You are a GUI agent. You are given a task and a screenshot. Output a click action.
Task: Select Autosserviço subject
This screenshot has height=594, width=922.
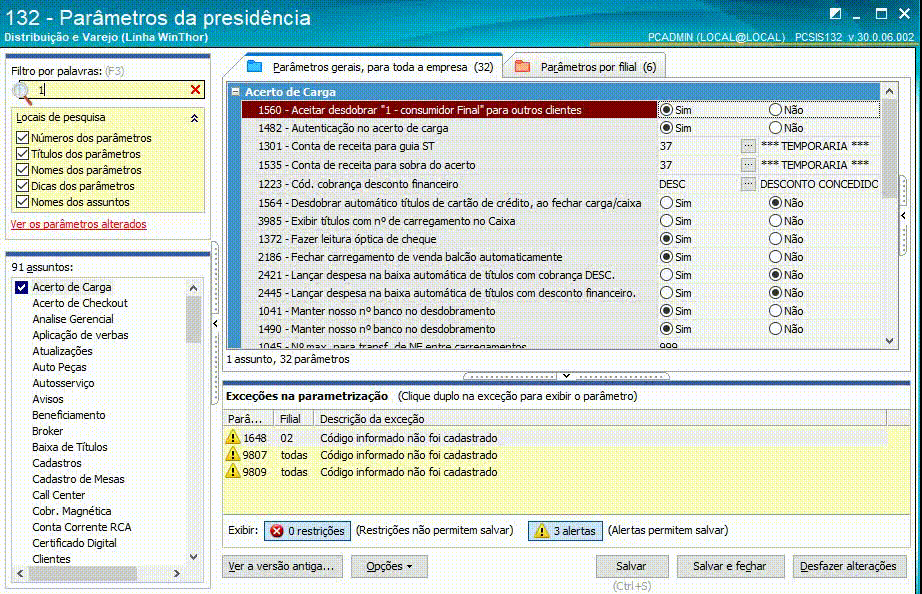coord(63,383)
